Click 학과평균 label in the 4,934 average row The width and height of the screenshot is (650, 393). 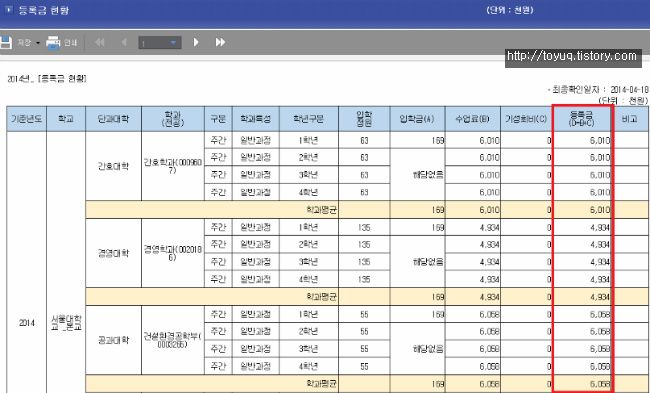click(321, 297)
